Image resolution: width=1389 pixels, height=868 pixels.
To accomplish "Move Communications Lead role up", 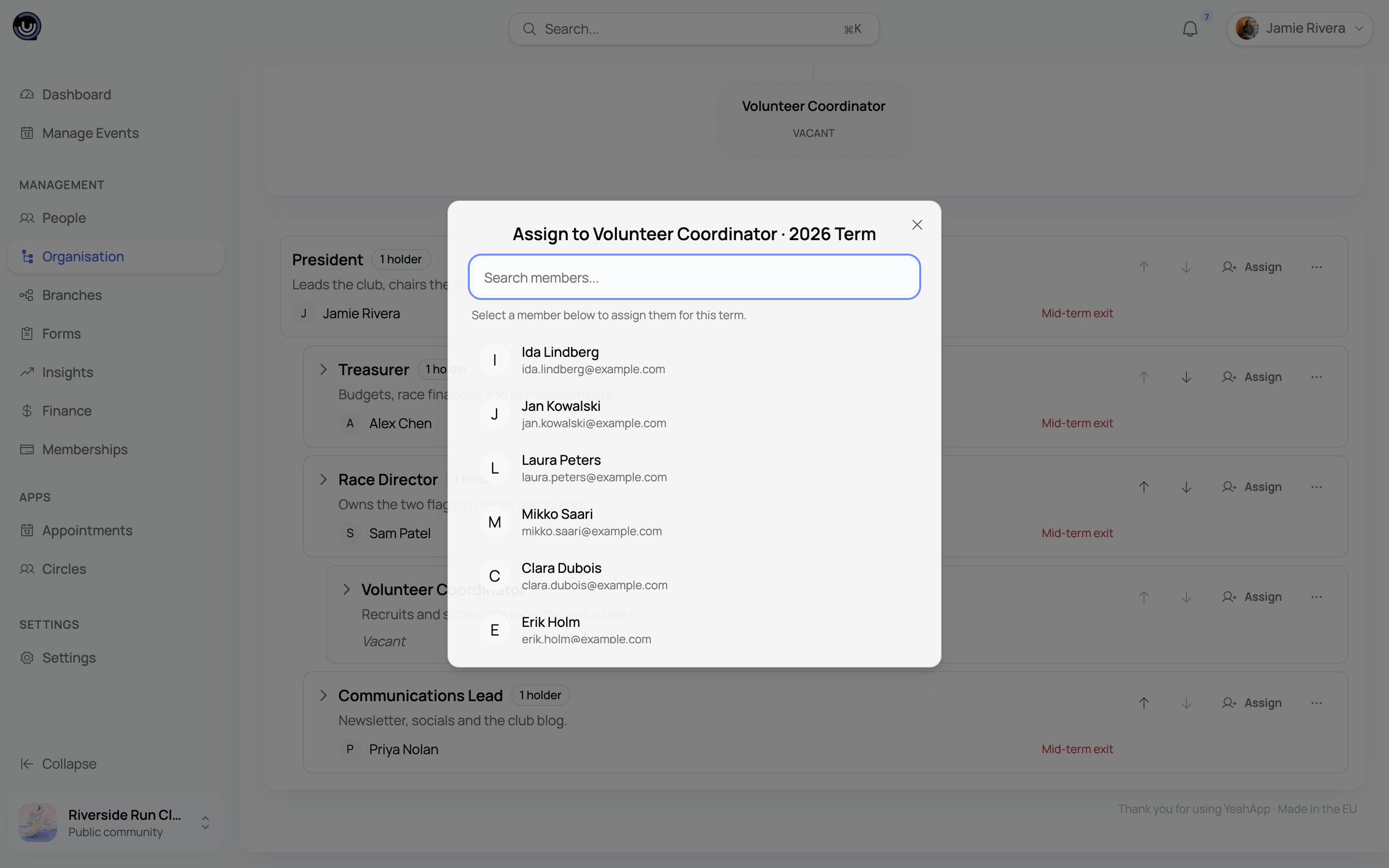I will pyautogui.click(x=1144, y=703).
